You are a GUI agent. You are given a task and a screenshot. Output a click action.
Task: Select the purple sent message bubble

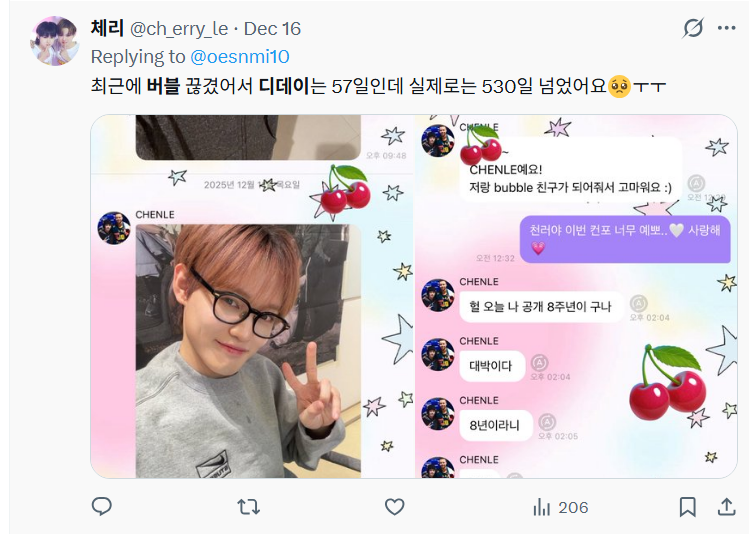(625, 239)
